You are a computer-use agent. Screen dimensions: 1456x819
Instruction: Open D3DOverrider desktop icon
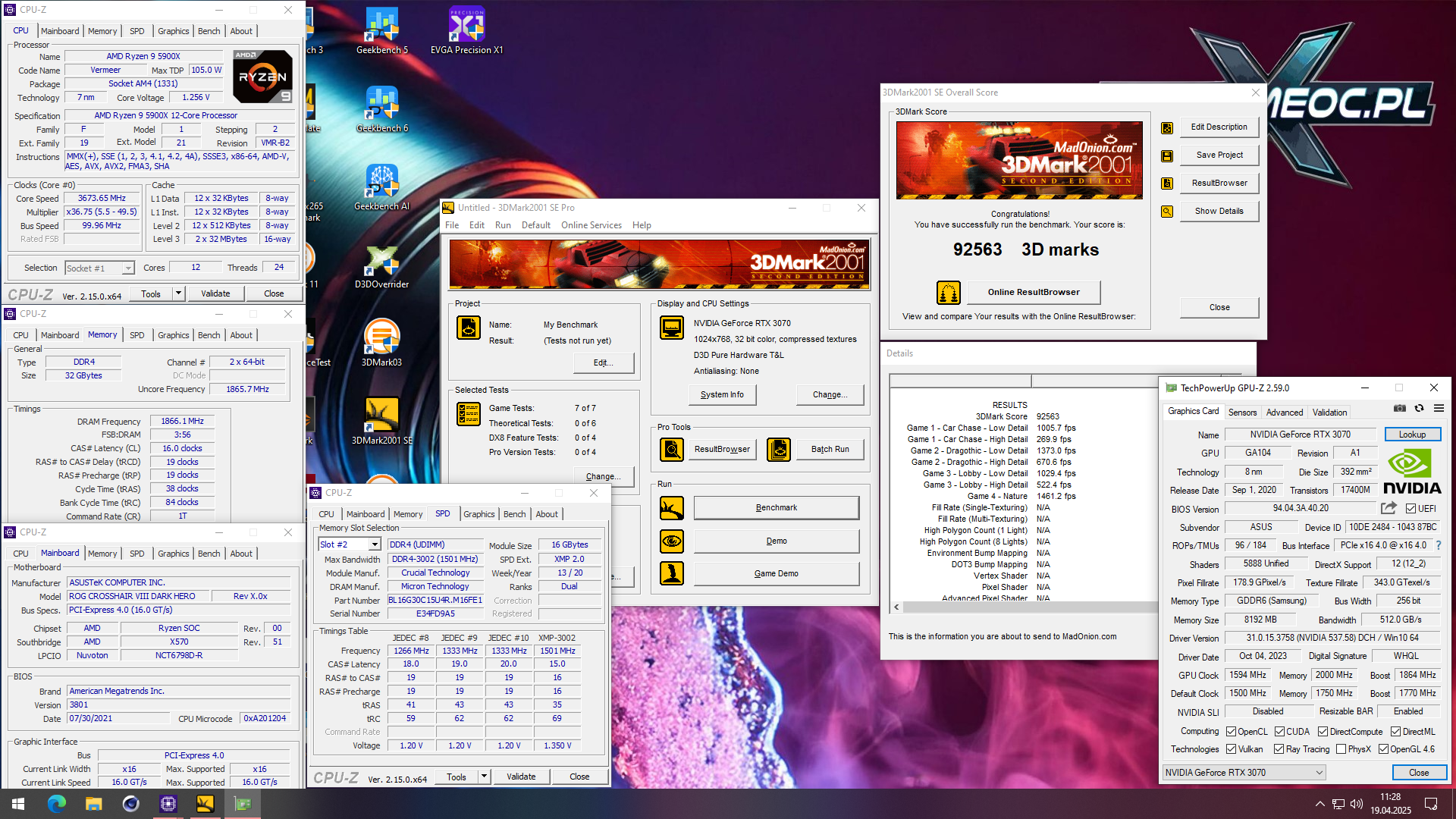point(382,265)
